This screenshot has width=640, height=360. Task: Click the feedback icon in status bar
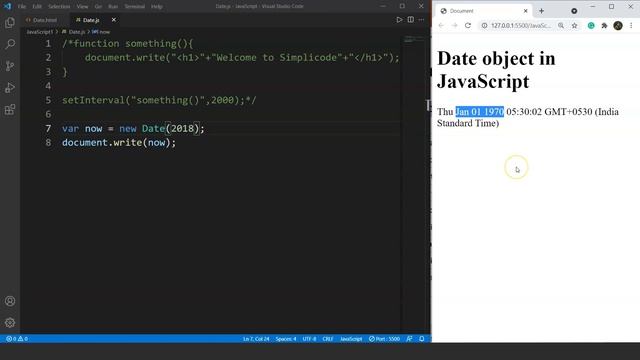[x=409, y=339]
